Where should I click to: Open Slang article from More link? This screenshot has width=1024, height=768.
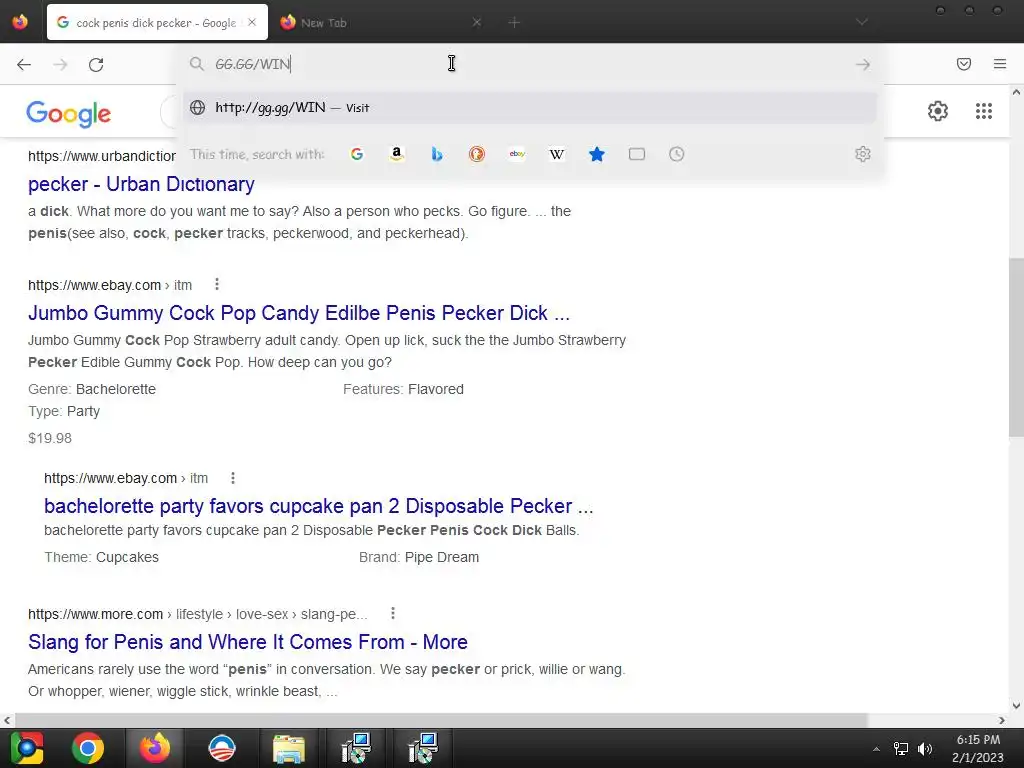248,642
